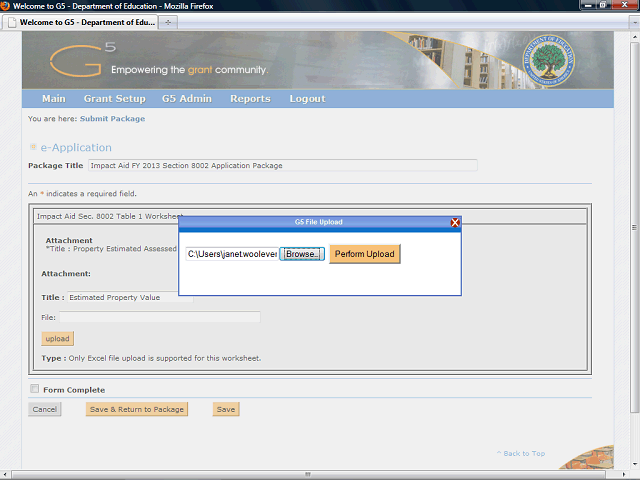Click 'Impact Aid Sec. 8002 Table 1 Worksheet' header
This screenshot has width=640, height=480.
click(110, 216)
